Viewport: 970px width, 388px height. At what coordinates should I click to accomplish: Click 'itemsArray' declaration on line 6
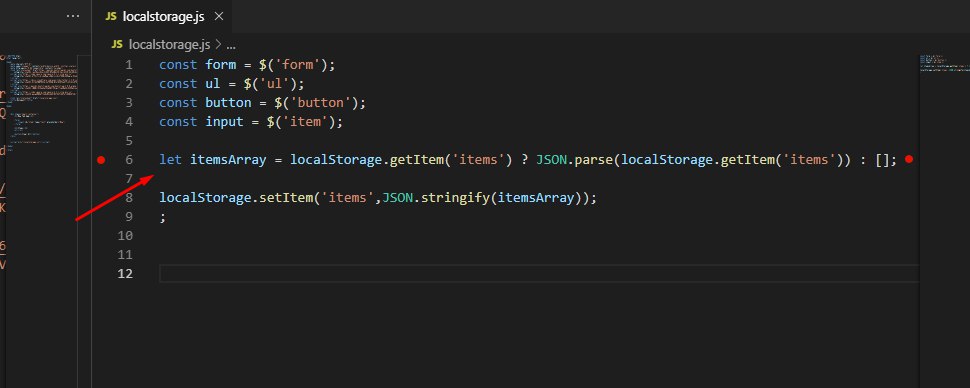228,160
